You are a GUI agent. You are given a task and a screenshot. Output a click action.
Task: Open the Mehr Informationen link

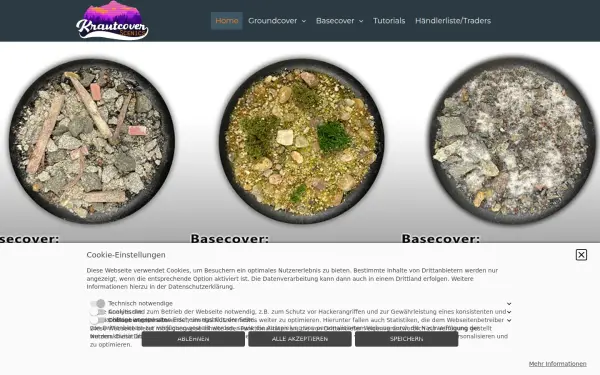click(x=558, y=364)
